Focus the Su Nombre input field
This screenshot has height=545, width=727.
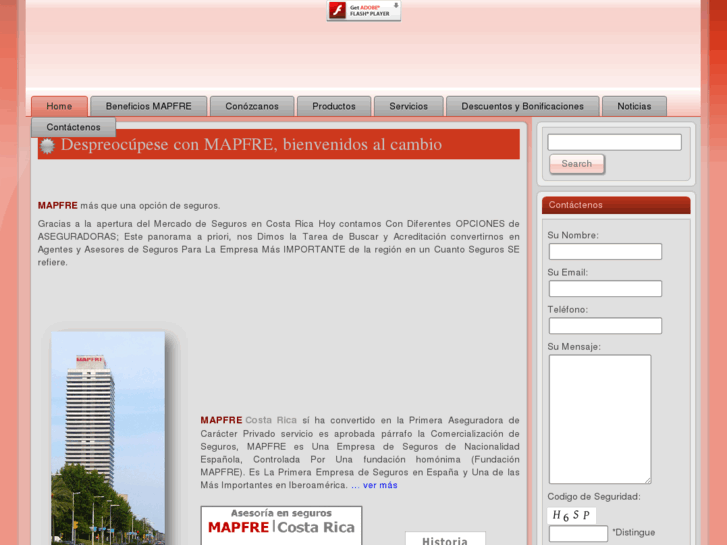click(605, 251)
